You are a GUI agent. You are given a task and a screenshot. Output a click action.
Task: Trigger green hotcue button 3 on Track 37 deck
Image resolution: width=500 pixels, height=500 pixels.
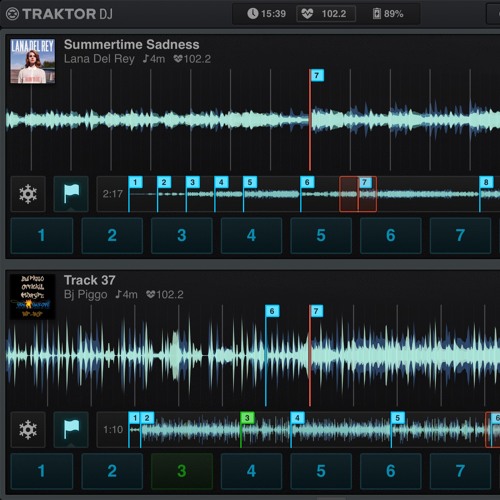182,471
